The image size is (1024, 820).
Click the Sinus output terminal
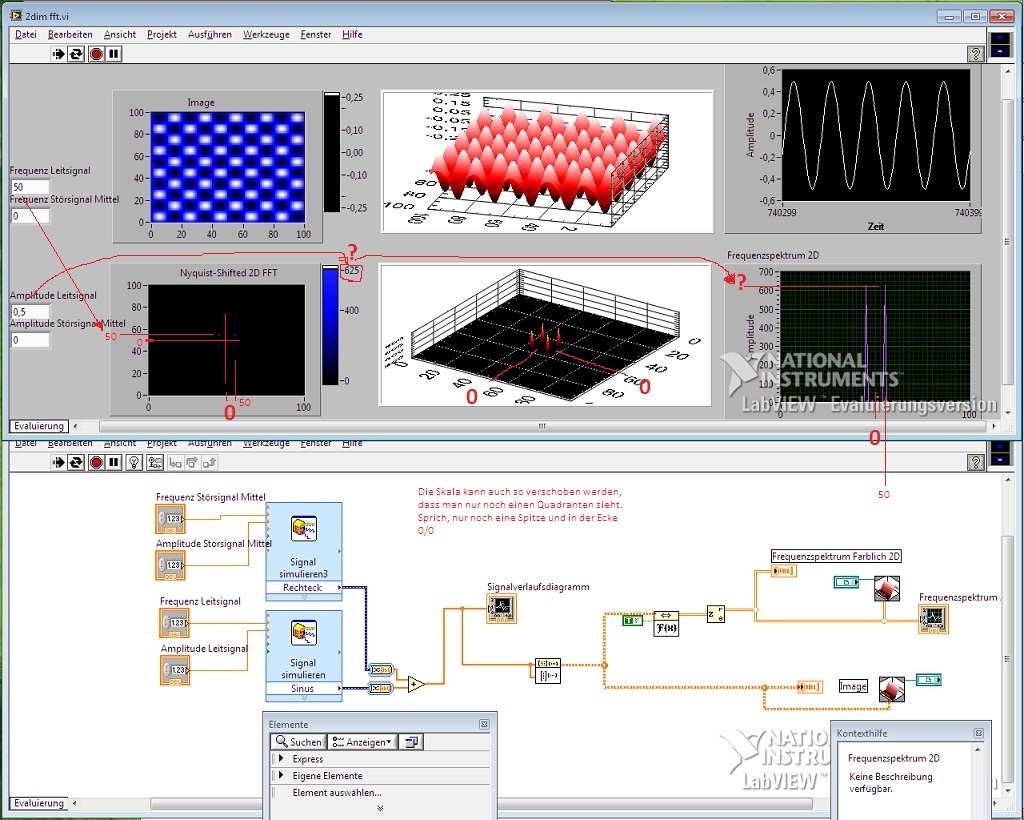point(304,688)
